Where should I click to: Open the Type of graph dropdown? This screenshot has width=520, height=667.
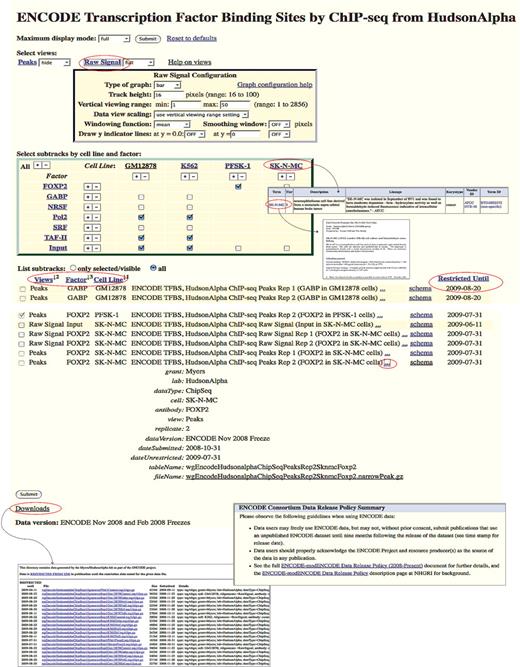click(168, 85)
